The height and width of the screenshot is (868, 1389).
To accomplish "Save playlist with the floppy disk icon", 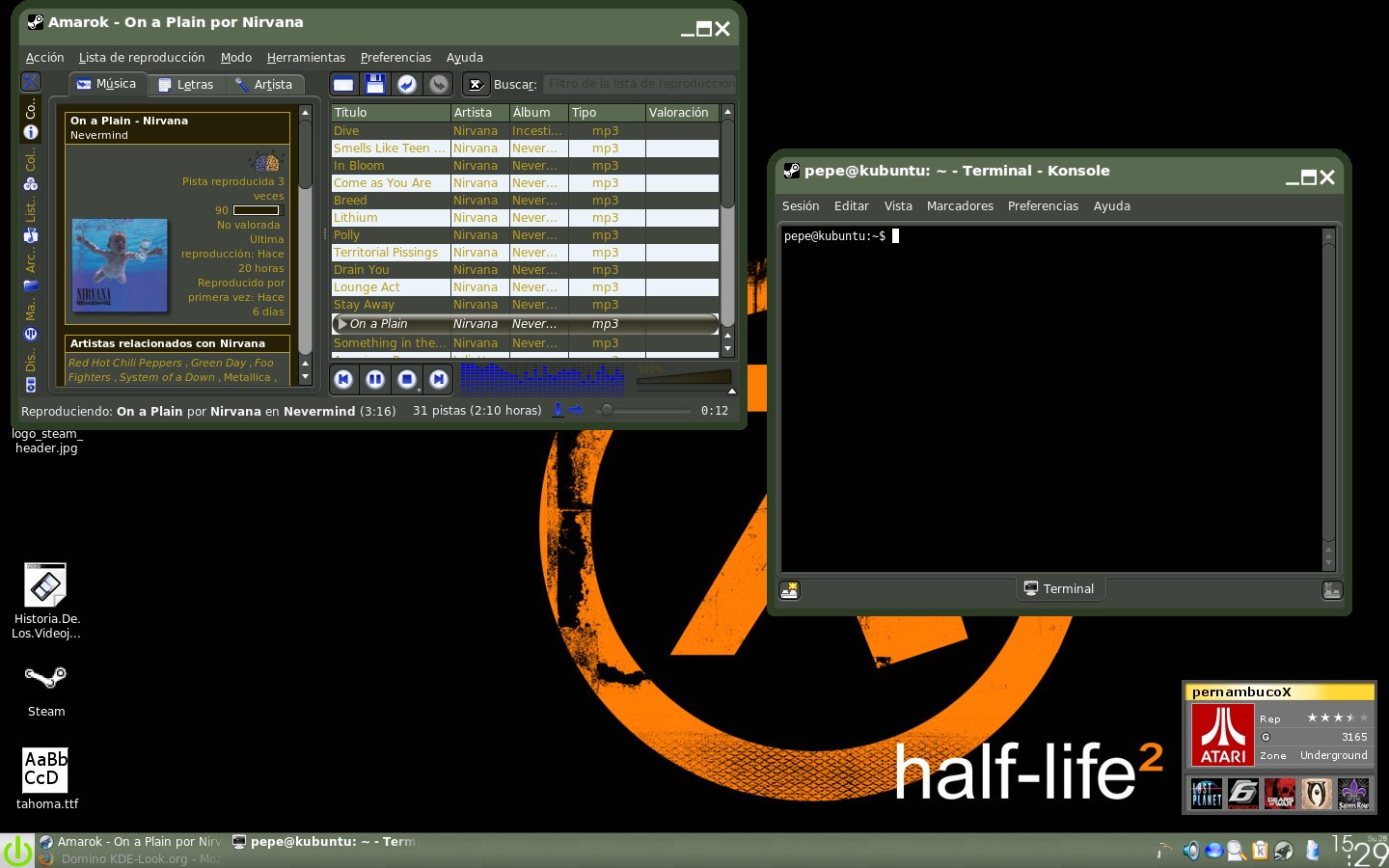I will pyautogui.click(x=375, y=84).
